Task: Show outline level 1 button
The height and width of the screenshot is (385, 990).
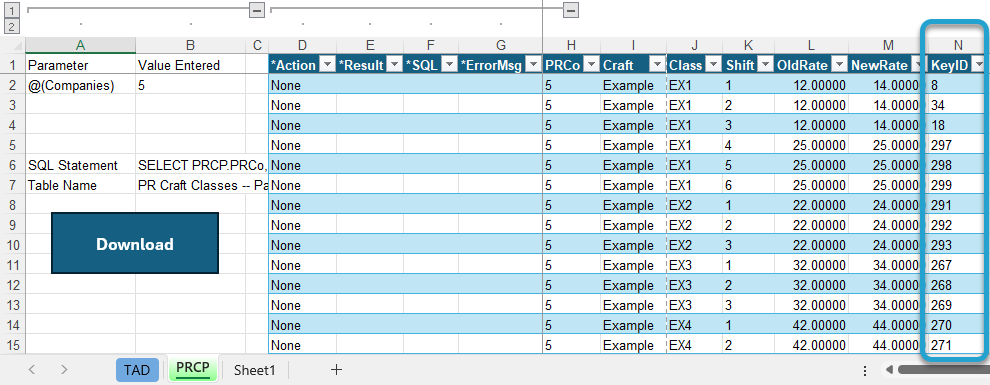Action: point(12,10)
